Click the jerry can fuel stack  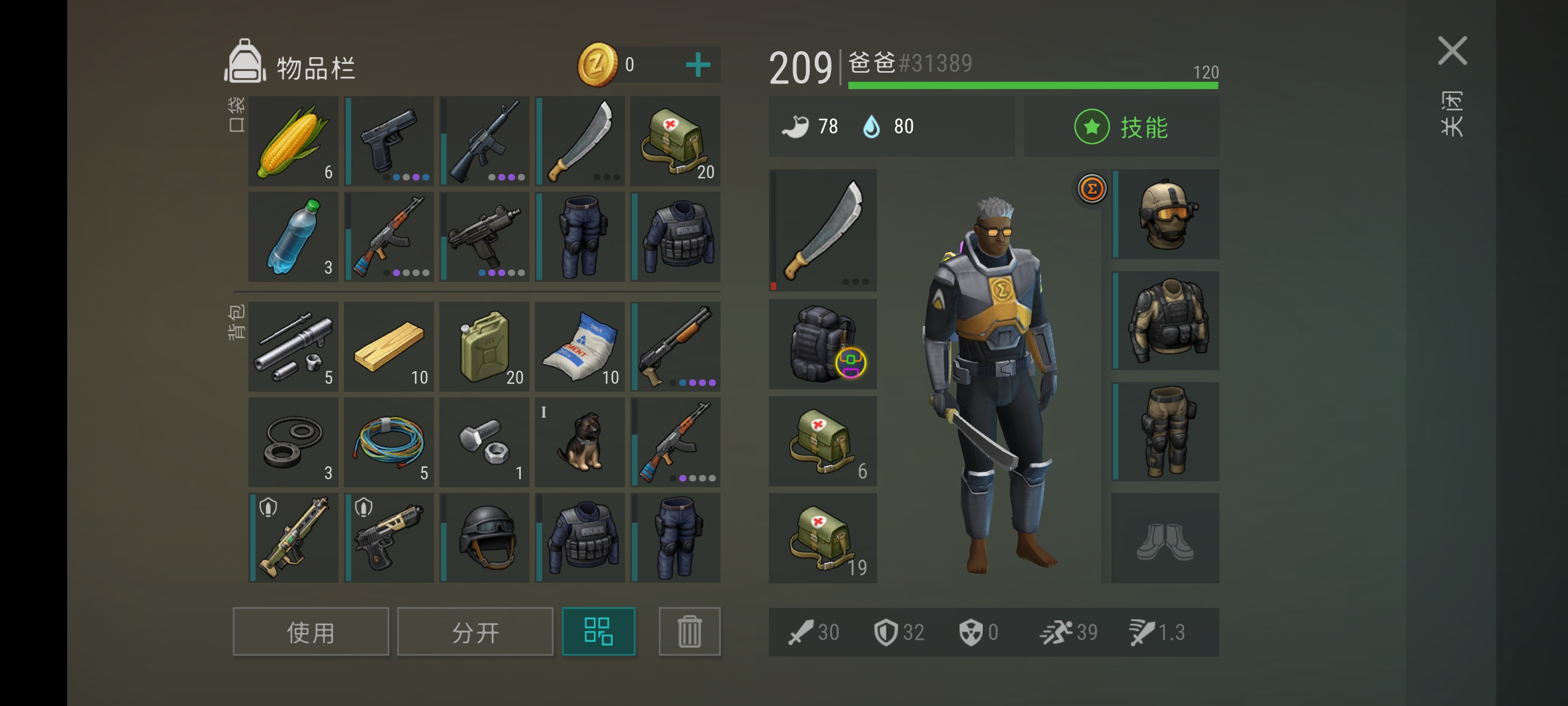pos(484,346)
